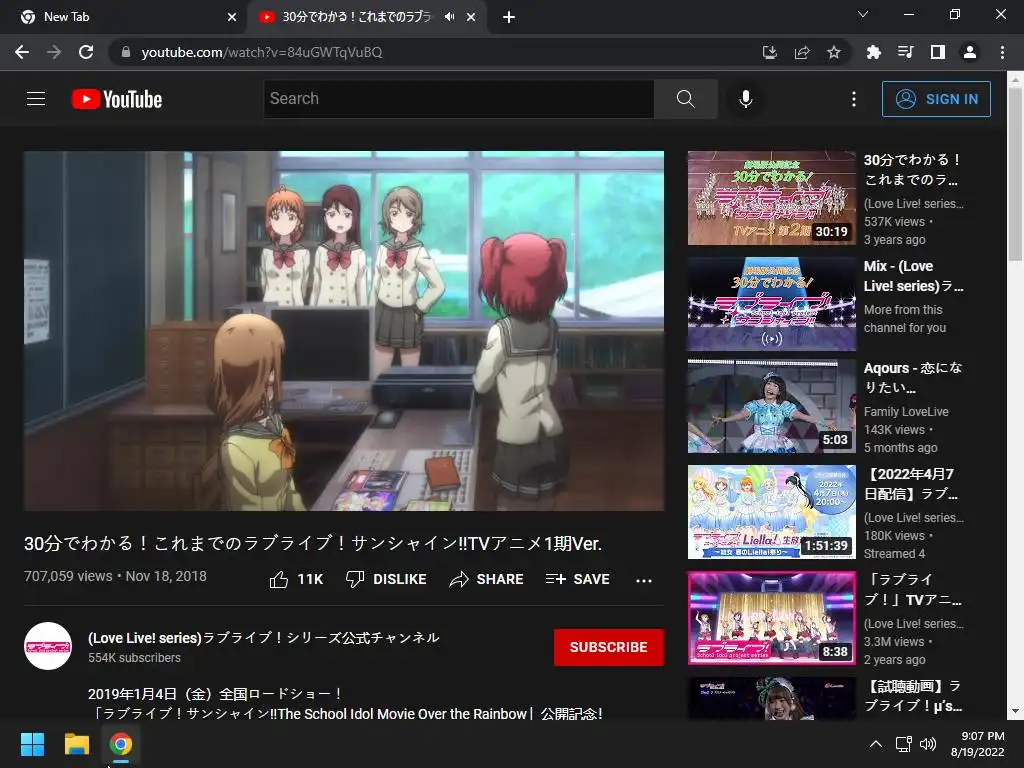1024x768 pixels.
Task: Open Windows Start menu
Action: [x=32, y=744]
